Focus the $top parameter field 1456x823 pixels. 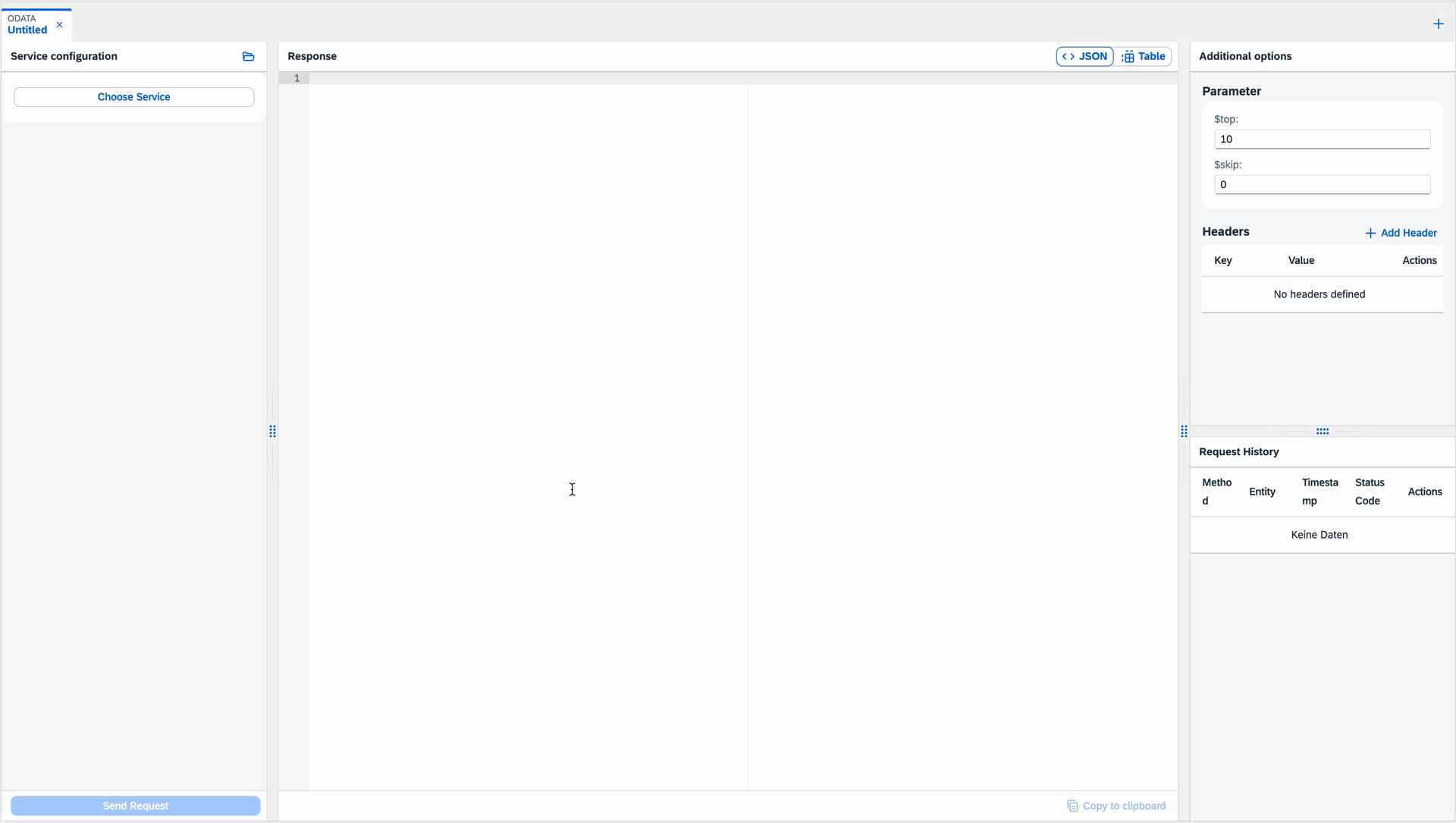click(1322, 140)
